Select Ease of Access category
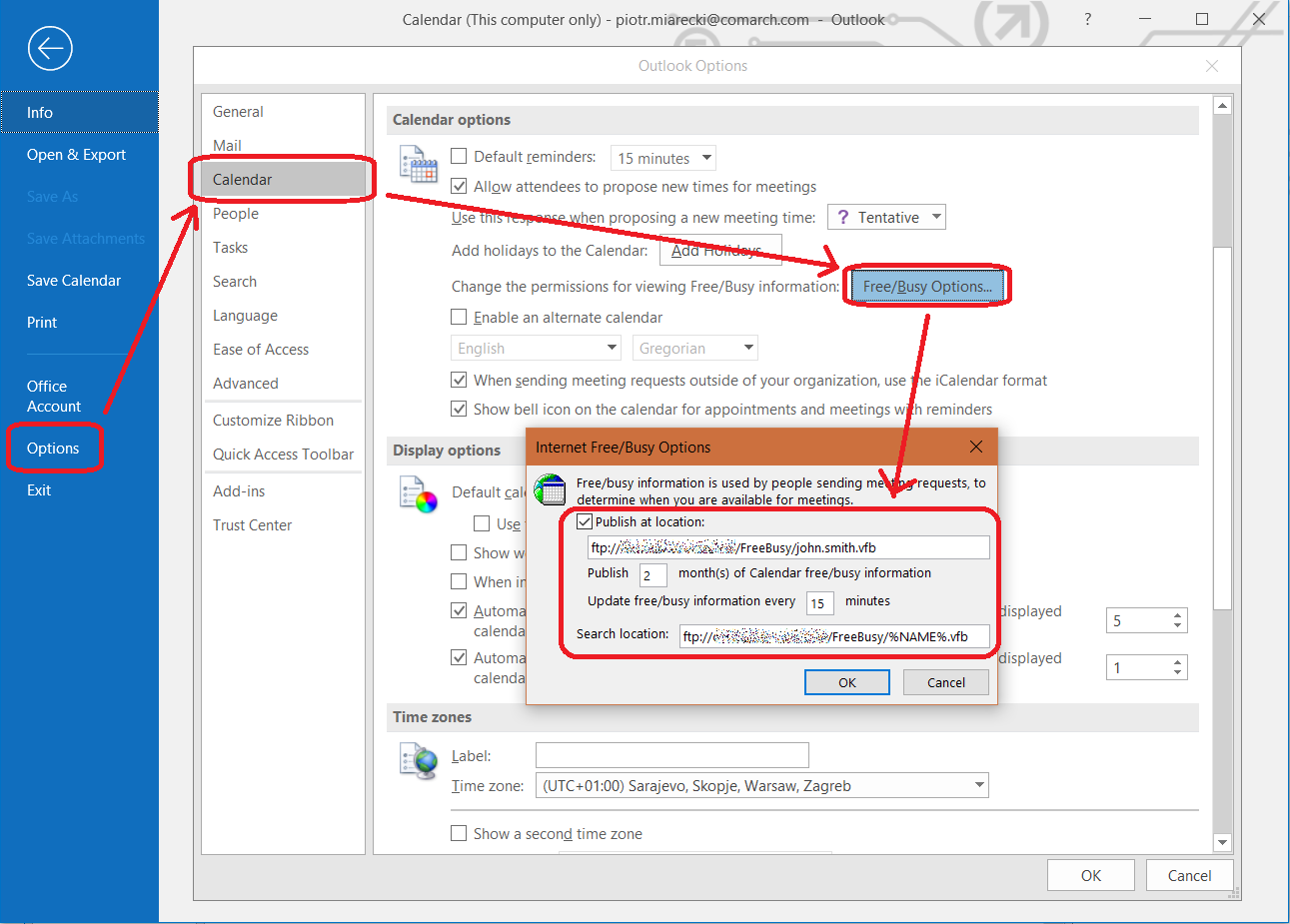Image resolution: width=1290 pixels, height=924 pixels. [284, 350]
